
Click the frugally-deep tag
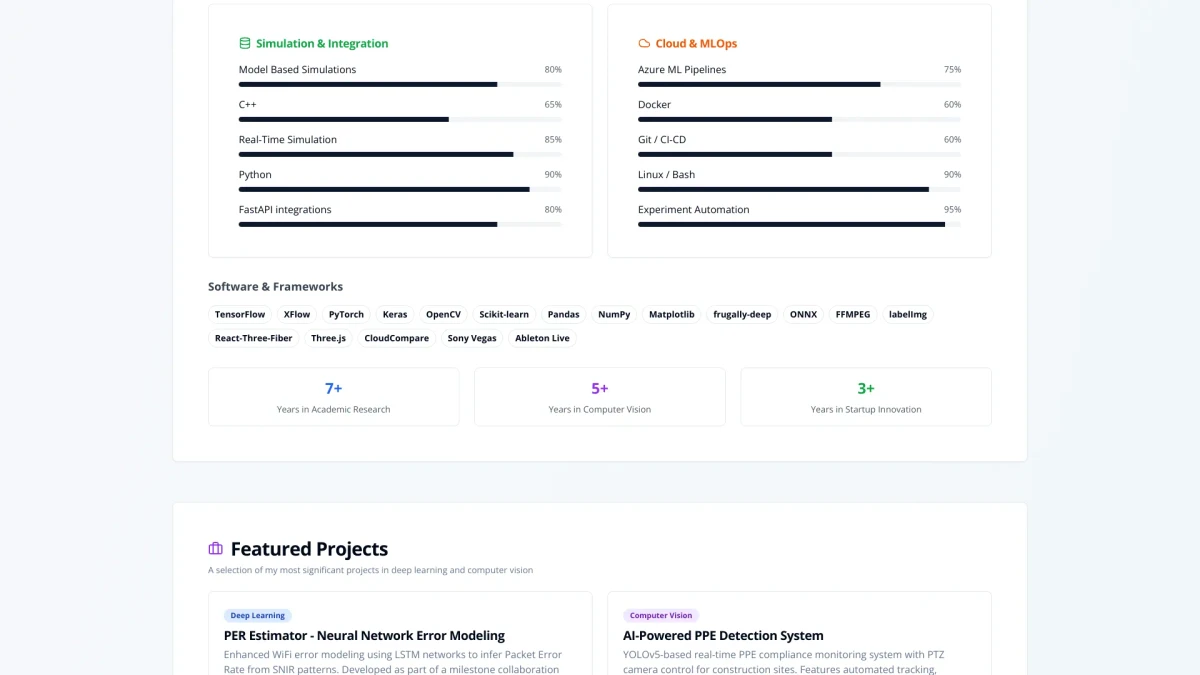741,314
